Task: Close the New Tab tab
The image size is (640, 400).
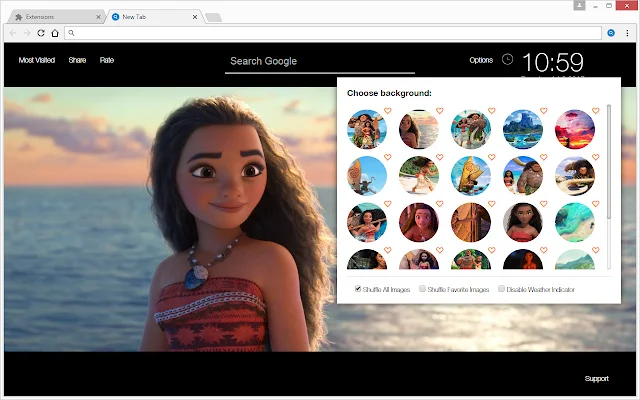Action: pyautogui.click(x=195, y=17)
